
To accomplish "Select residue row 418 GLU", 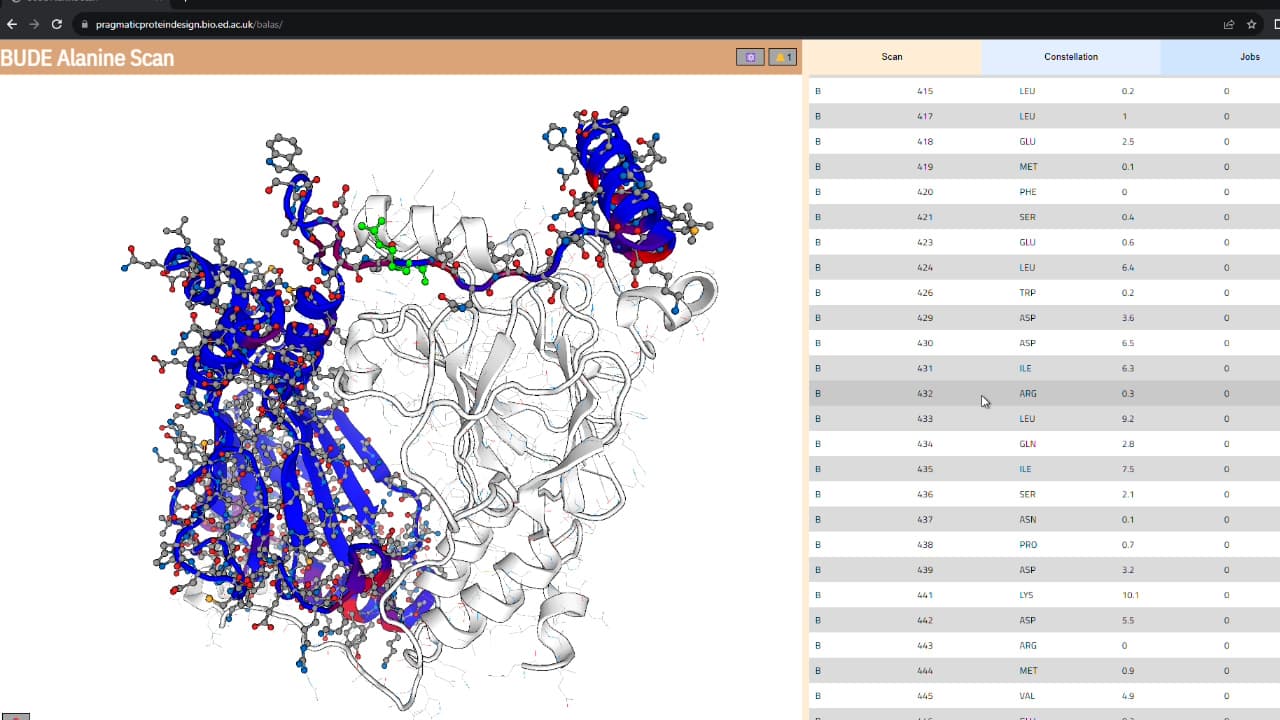I will [1044, 141].
